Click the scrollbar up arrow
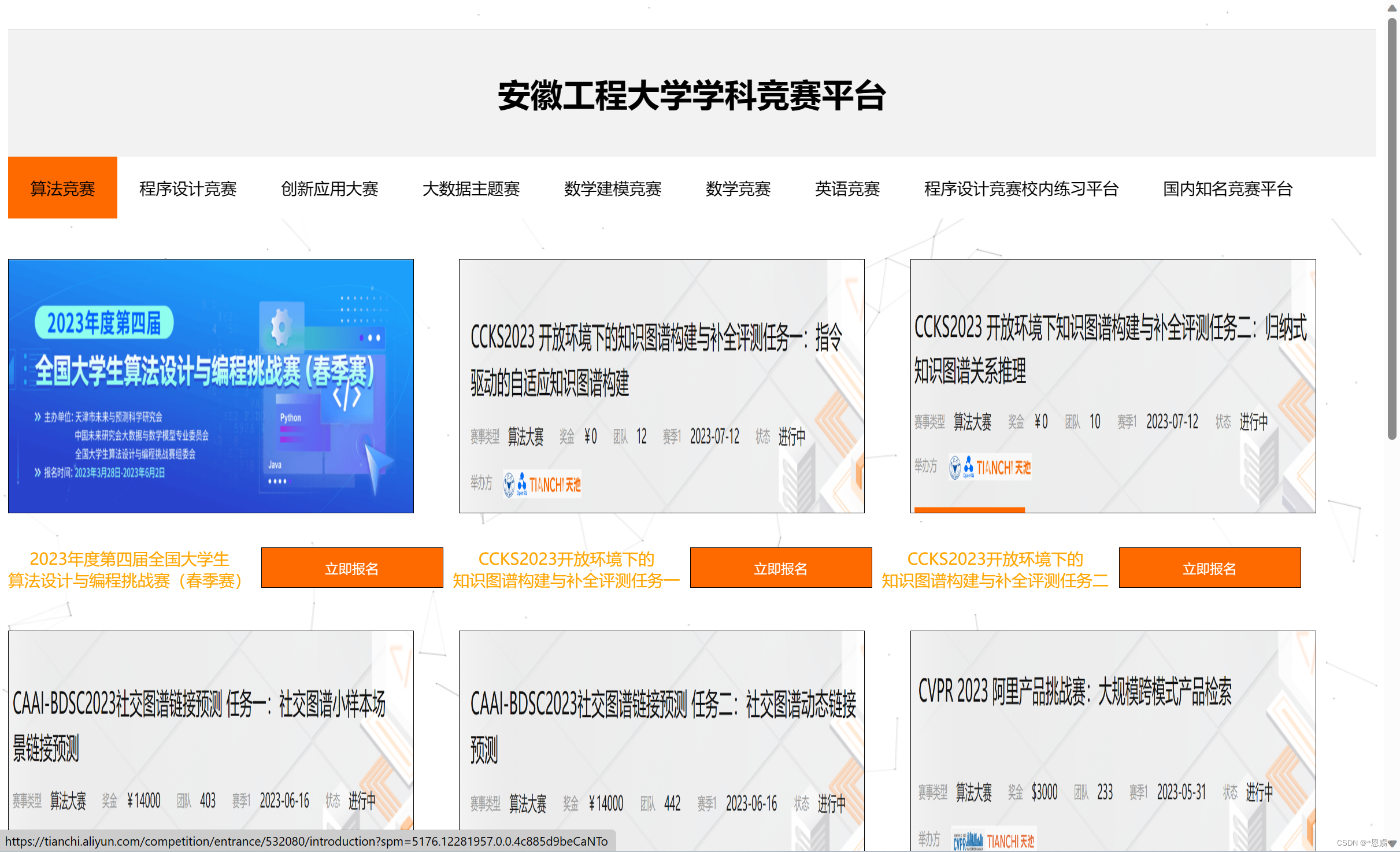This screenshot has height=852, width=1400. pyautogui.click(x=1391, y=8)
